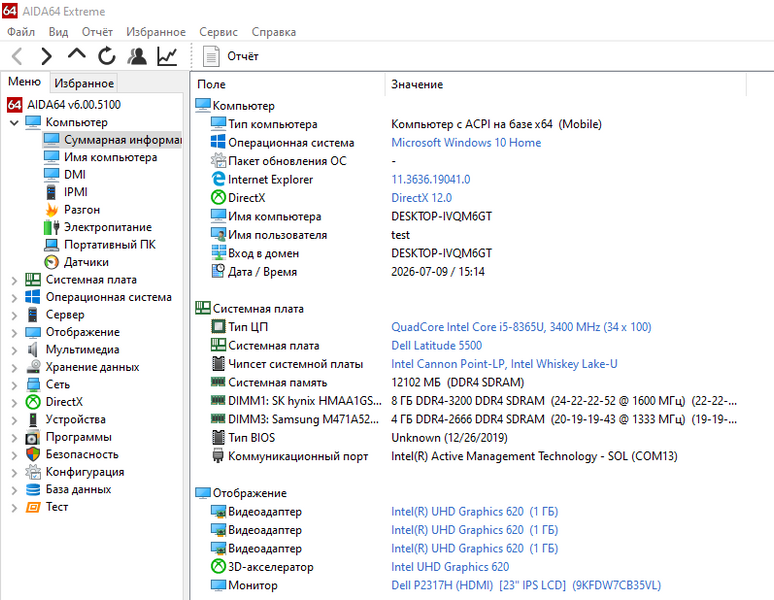Click the Отчёт report button
This screenshot has height=600, width=774.
point(230,56)
